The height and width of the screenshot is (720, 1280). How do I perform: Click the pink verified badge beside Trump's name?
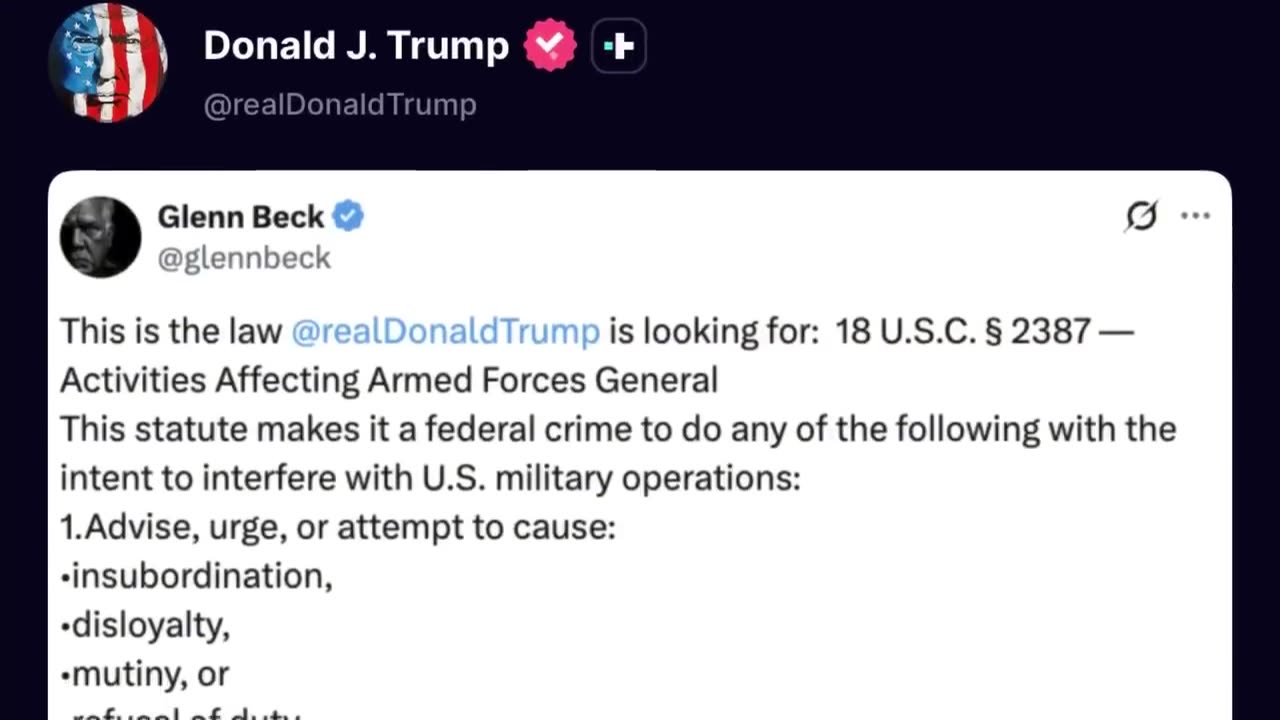tap(550, 46)
